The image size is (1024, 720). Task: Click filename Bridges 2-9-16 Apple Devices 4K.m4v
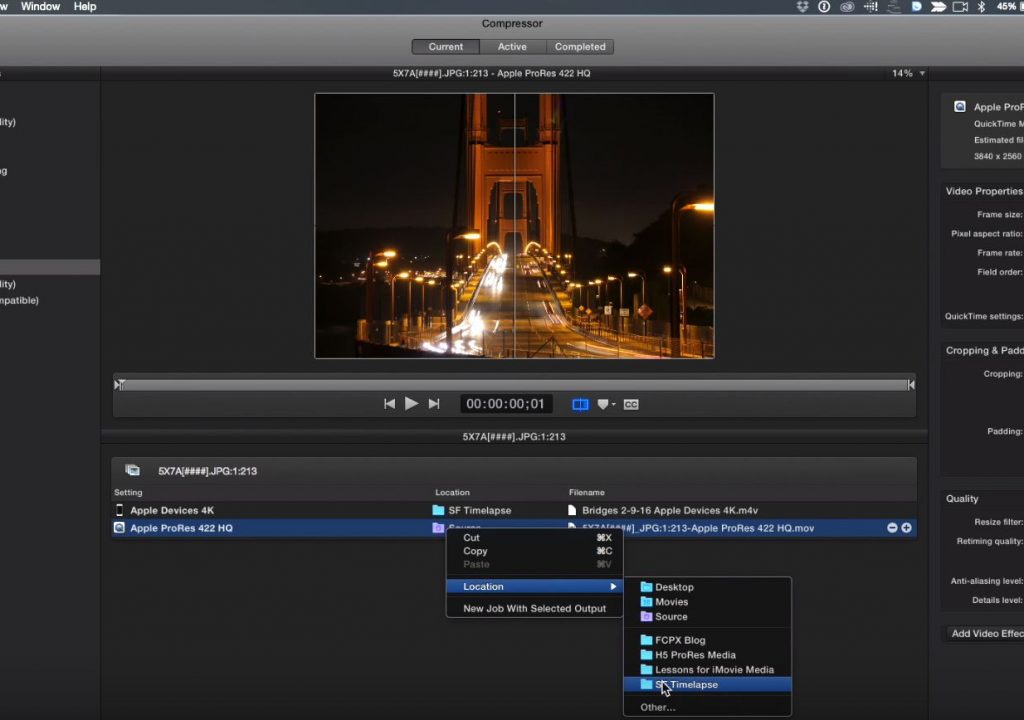pos(670,510)
